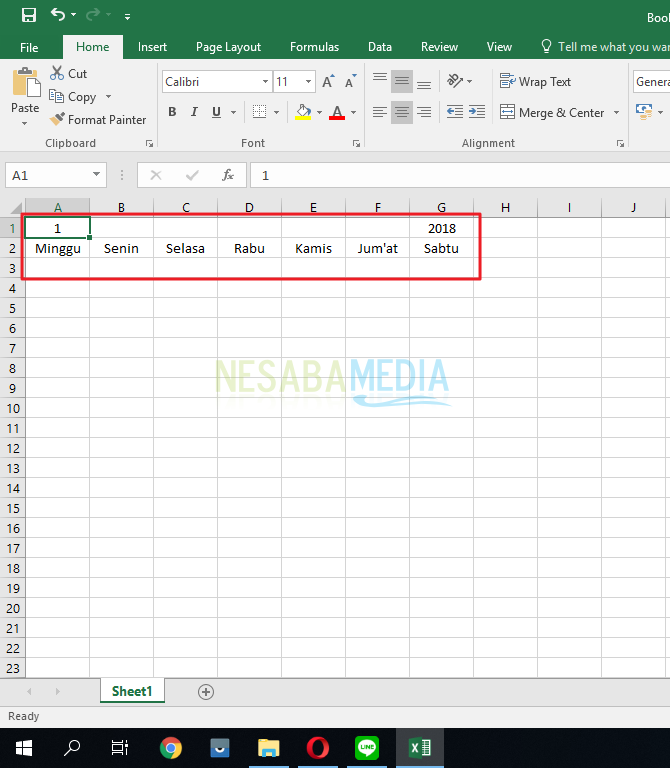Click the Accounting Number Format icon
Viewport: 670px width, 768px height.
[644, 112]
